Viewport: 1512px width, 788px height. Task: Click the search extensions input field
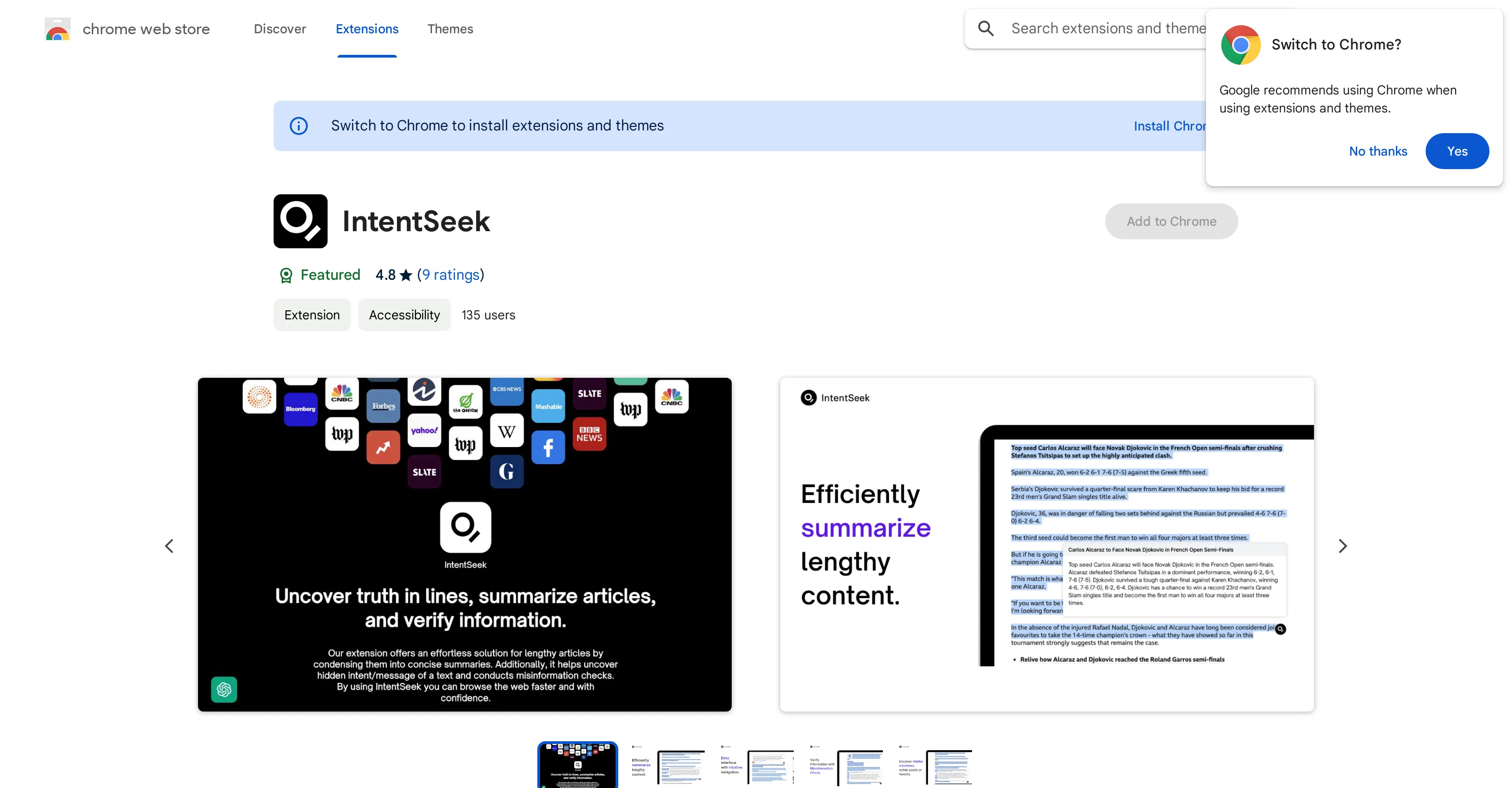tap(1103, 27)
